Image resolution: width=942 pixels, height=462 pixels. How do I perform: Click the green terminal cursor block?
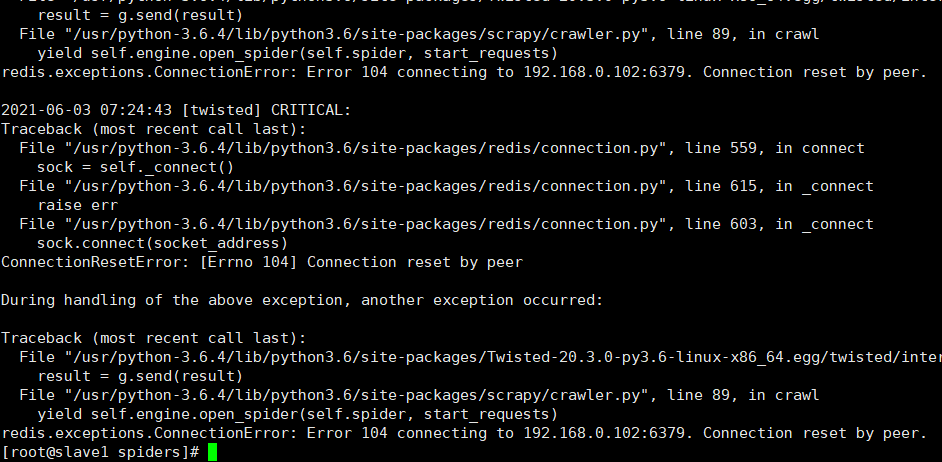(x=212, y=452)
